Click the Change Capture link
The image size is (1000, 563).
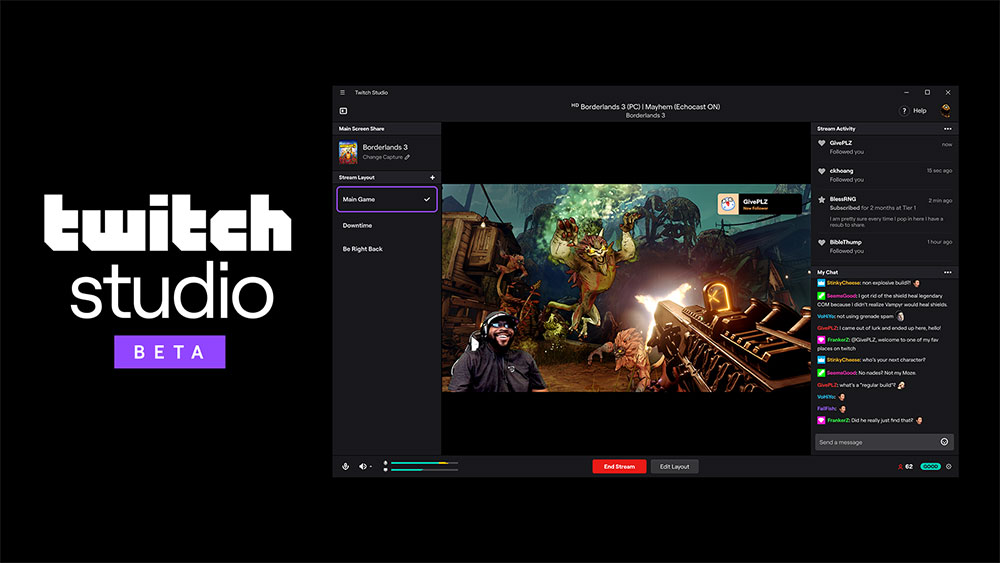[386, 157]
